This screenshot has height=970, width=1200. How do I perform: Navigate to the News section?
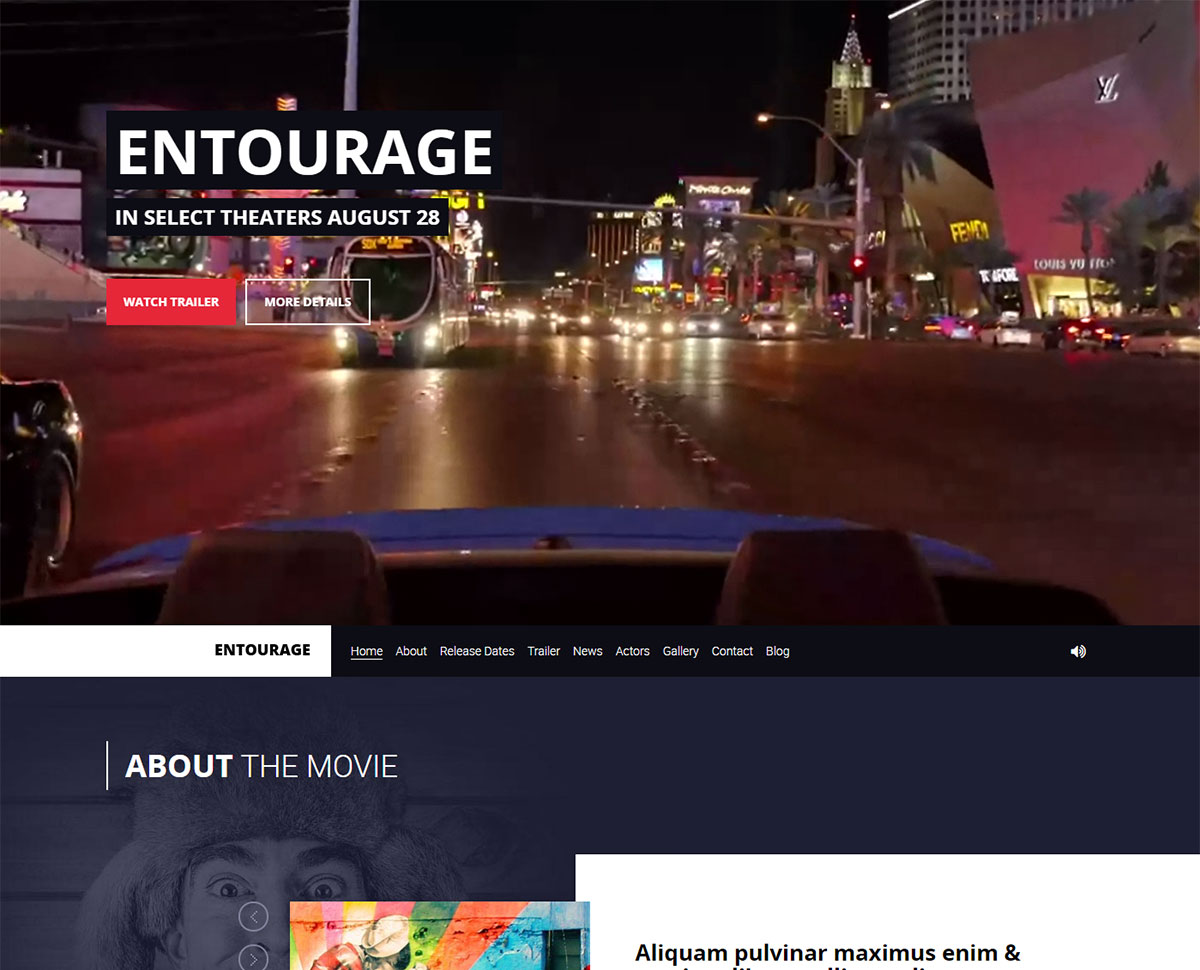[588, 651]
